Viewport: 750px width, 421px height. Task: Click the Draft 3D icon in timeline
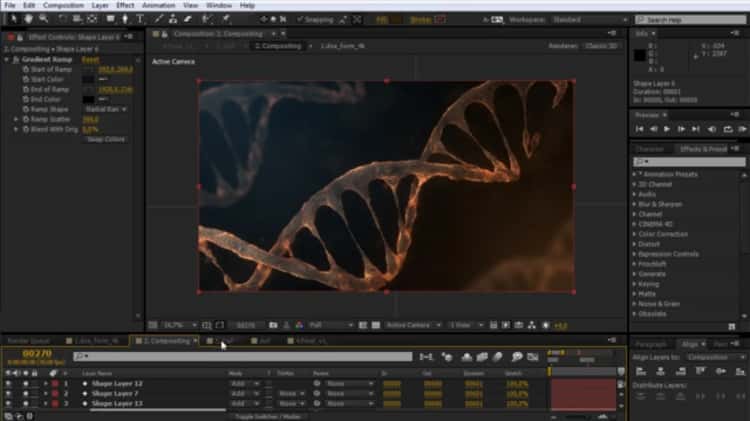(x=447, y=357)
